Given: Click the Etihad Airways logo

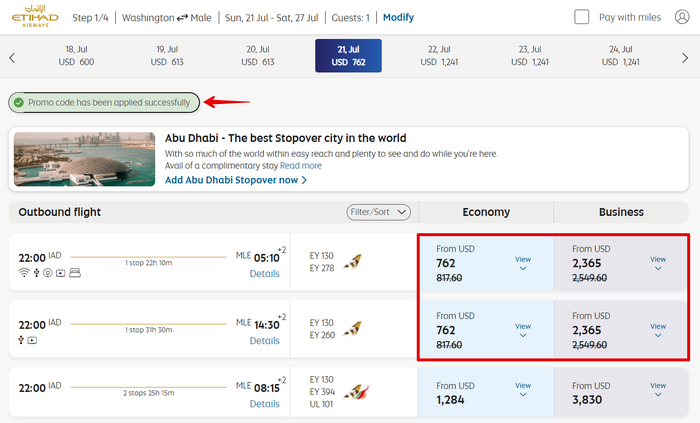Looking at the screenshot, I should (35, 17).
